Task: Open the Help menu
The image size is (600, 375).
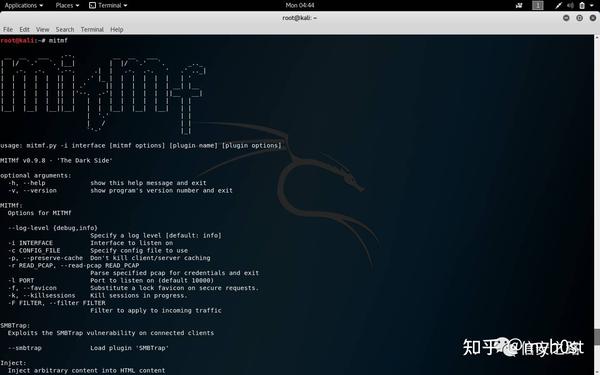Action: tap(117, 29)
